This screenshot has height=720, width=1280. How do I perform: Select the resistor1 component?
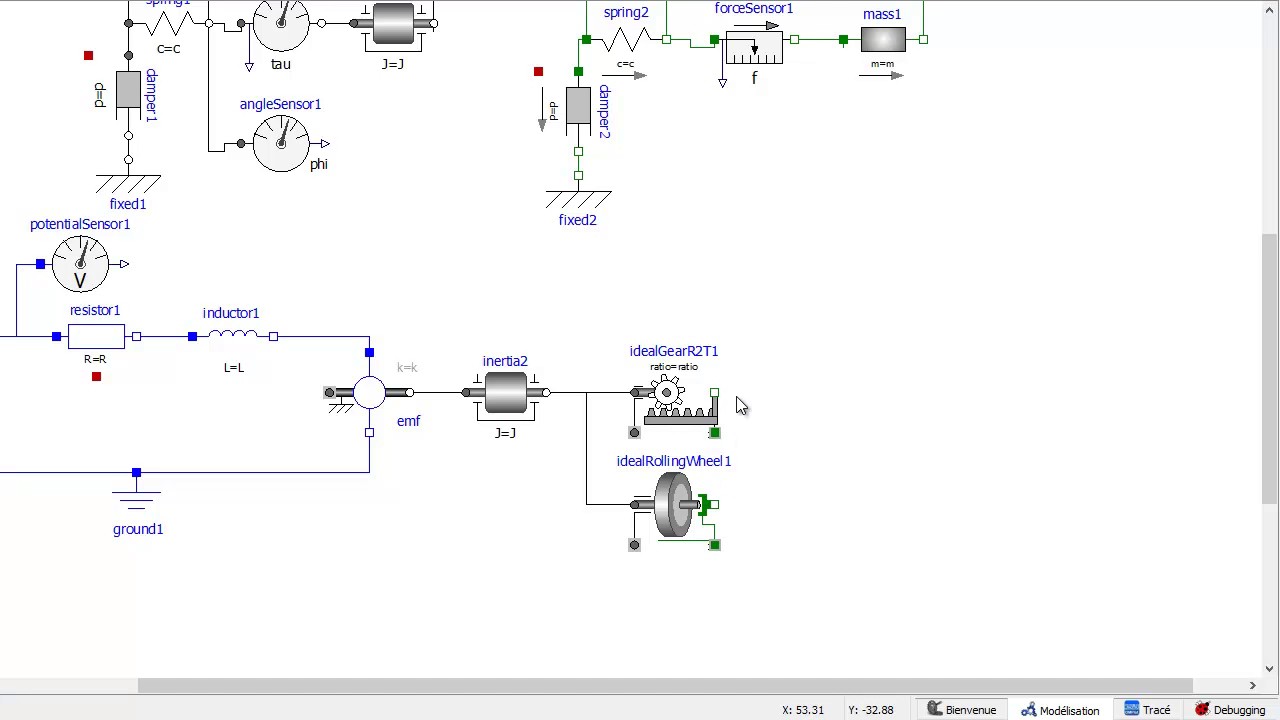pos(96,337)
